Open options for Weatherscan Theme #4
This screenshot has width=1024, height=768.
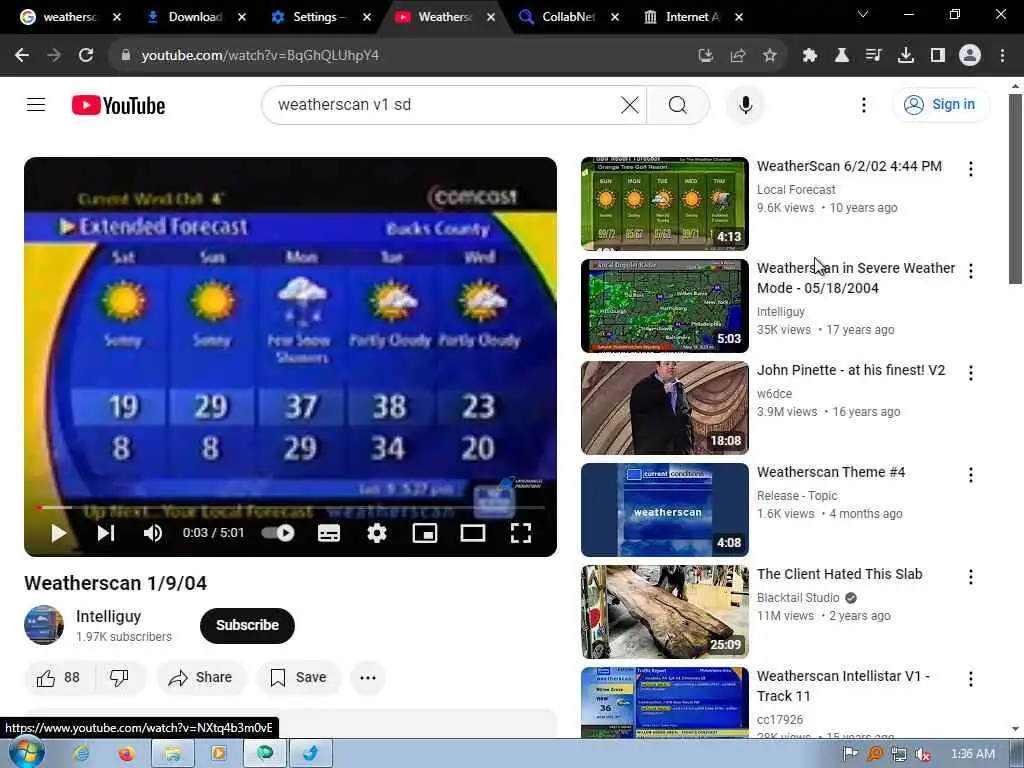[970, 475]
